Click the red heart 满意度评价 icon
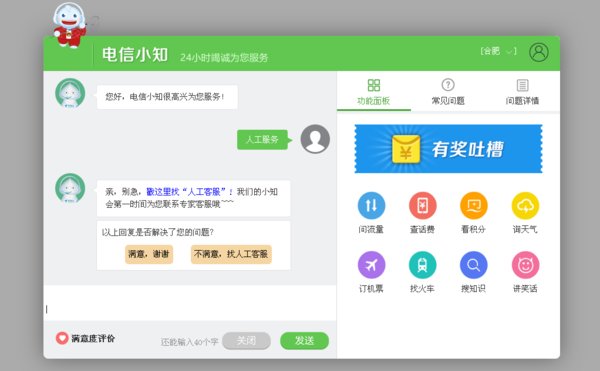Viewport: 600px width, 371px height. click(x=62, y=338)
